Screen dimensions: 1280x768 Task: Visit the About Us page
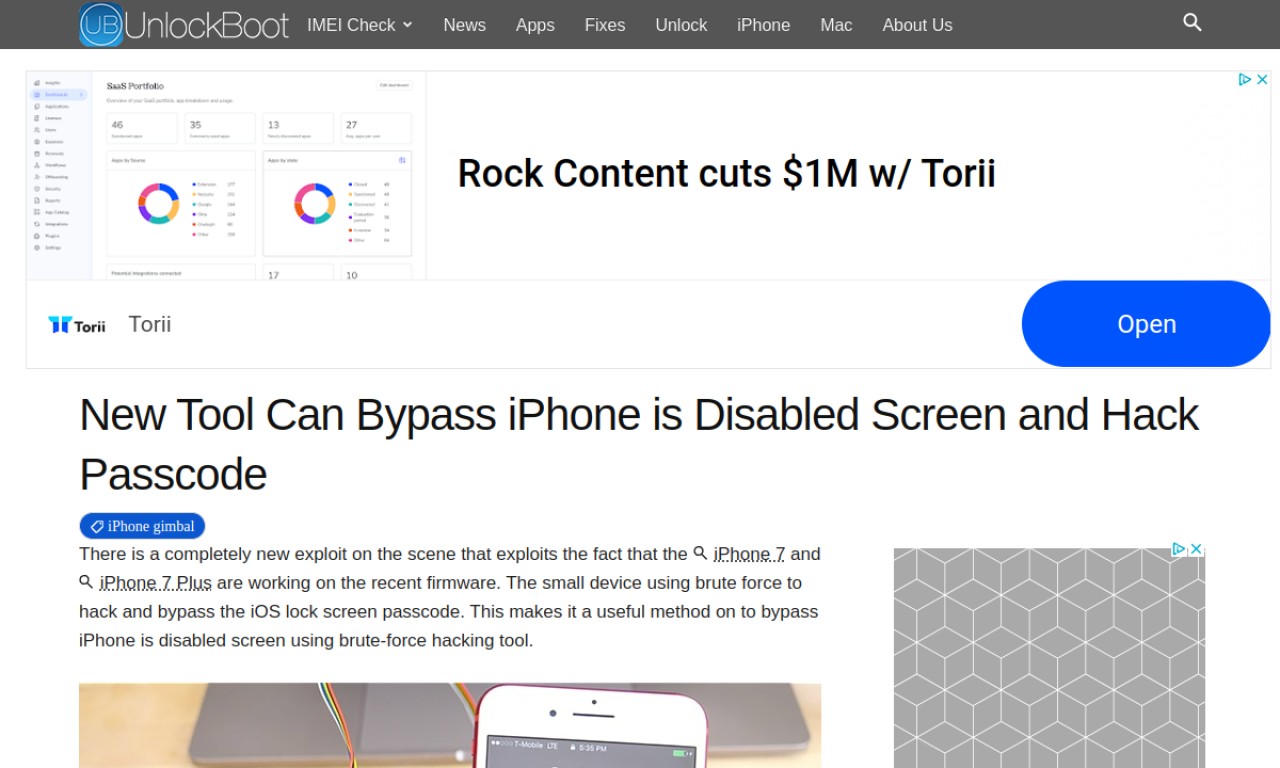click(x=917, y=25)
